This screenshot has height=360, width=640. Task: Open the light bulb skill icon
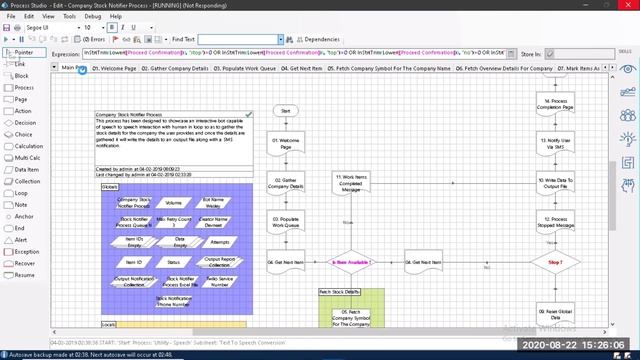coord(627,139)
